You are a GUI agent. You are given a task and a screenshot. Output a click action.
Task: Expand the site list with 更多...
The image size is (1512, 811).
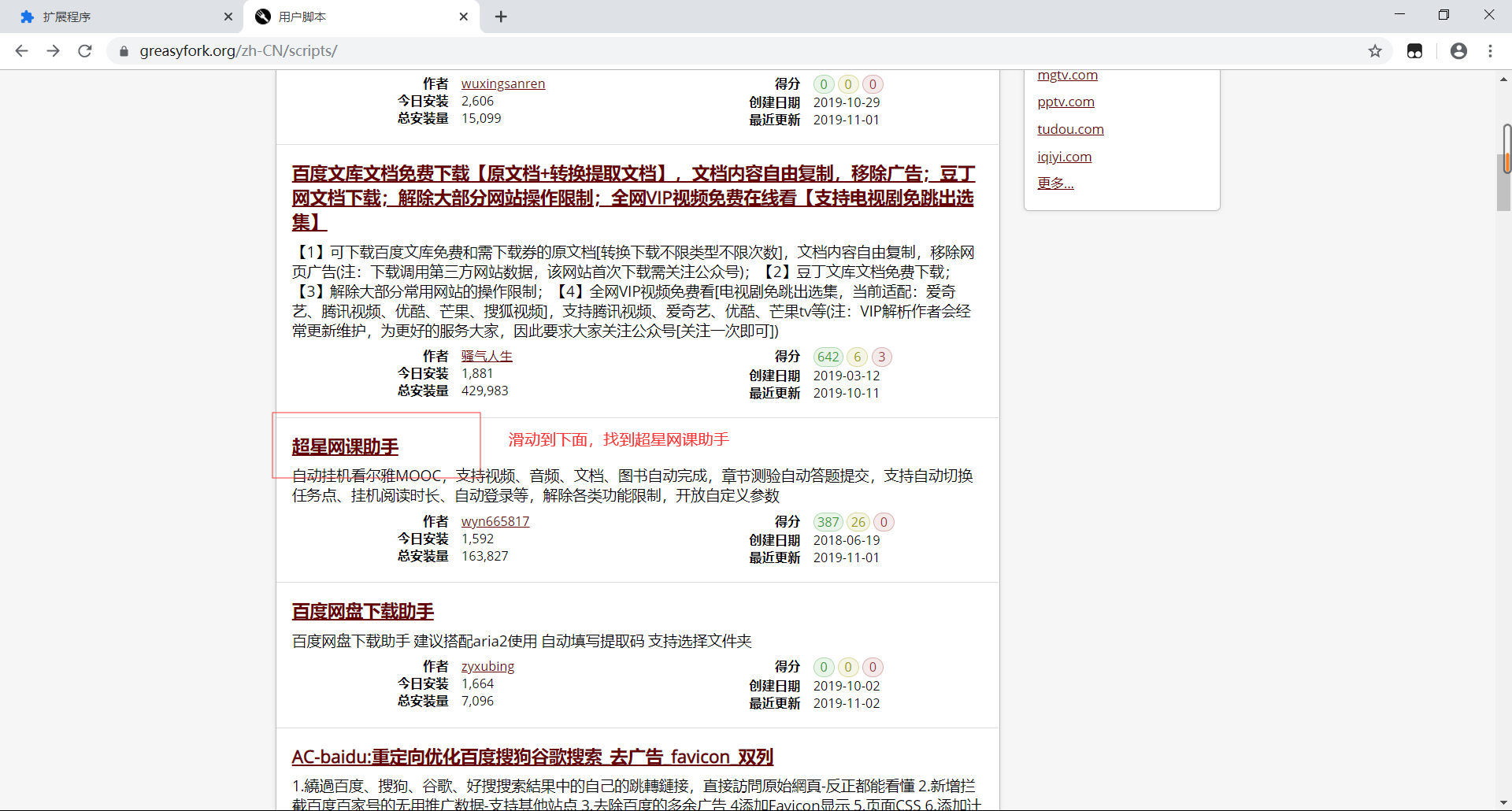point(1055,183)
